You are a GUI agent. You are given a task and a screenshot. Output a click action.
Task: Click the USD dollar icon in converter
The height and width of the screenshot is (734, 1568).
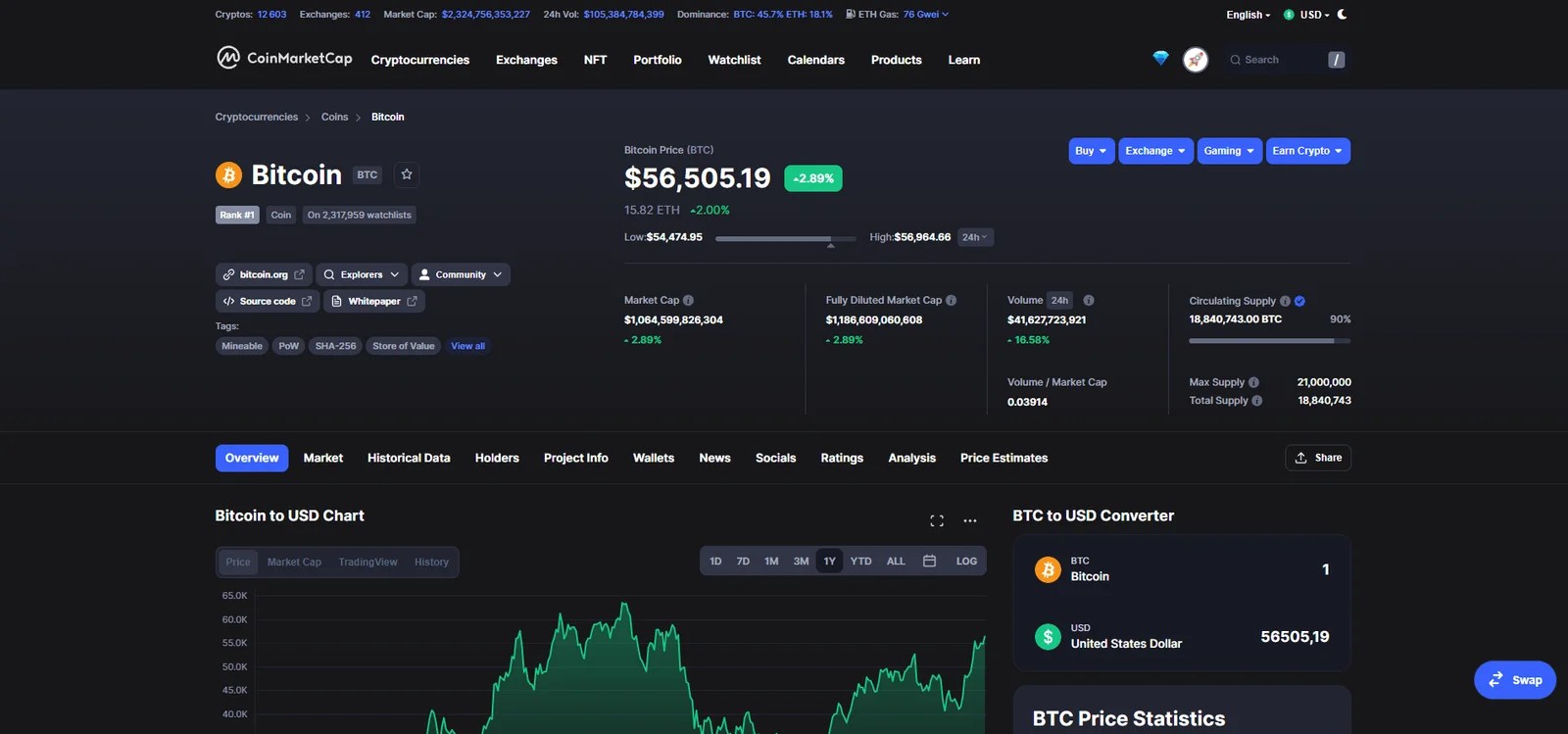[x=1048, y=637]
